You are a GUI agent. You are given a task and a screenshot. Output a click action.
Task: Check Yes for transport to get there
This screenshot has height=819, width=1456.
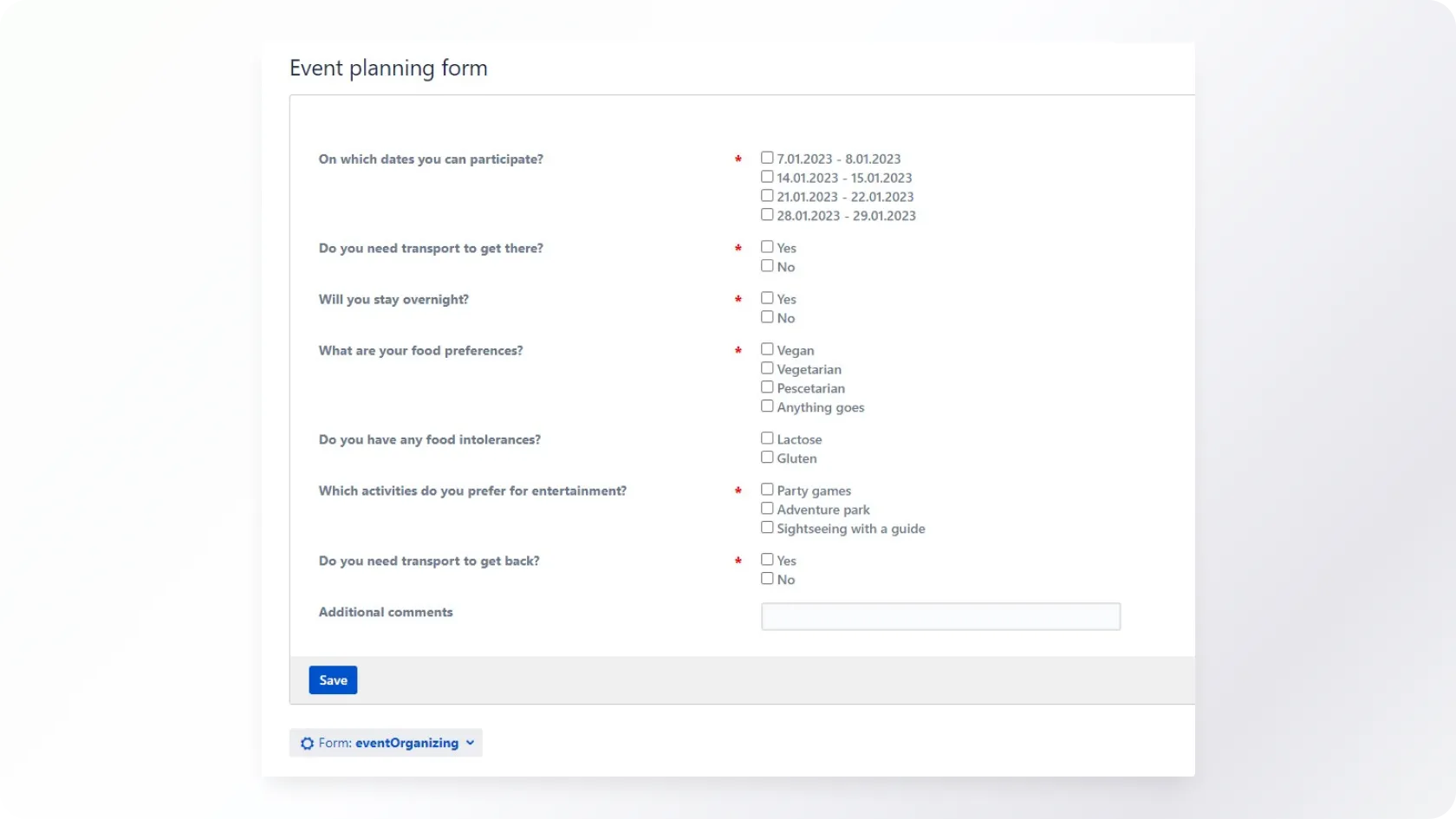pos(767,247)
